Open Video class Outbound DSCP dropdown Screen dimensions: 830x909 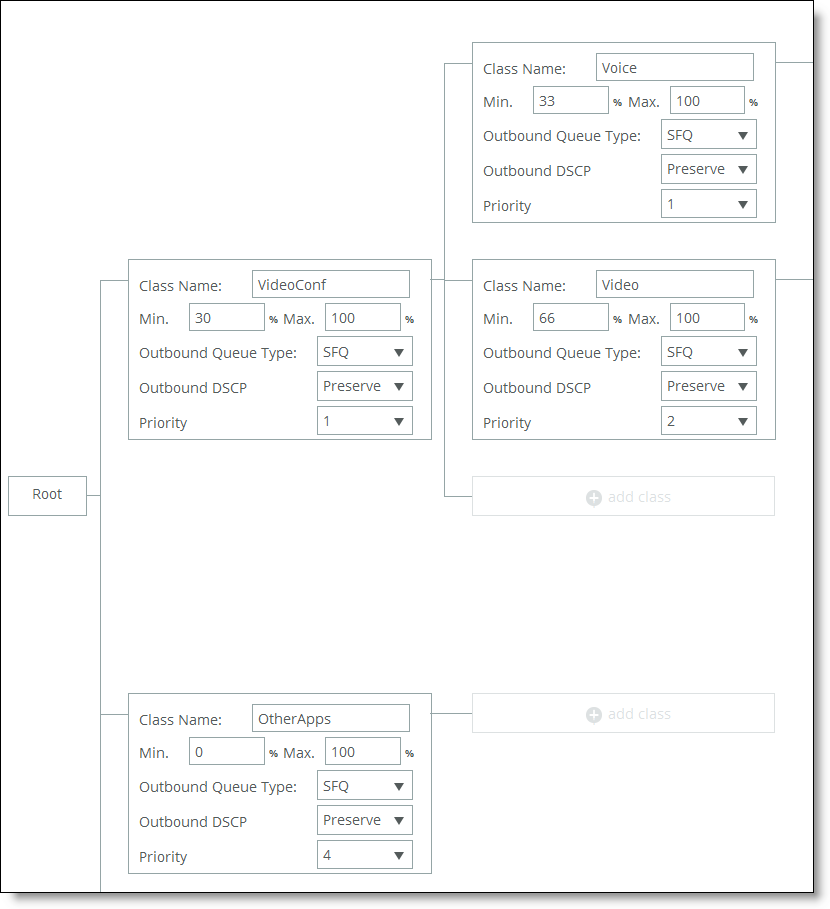tap(708, 386)
